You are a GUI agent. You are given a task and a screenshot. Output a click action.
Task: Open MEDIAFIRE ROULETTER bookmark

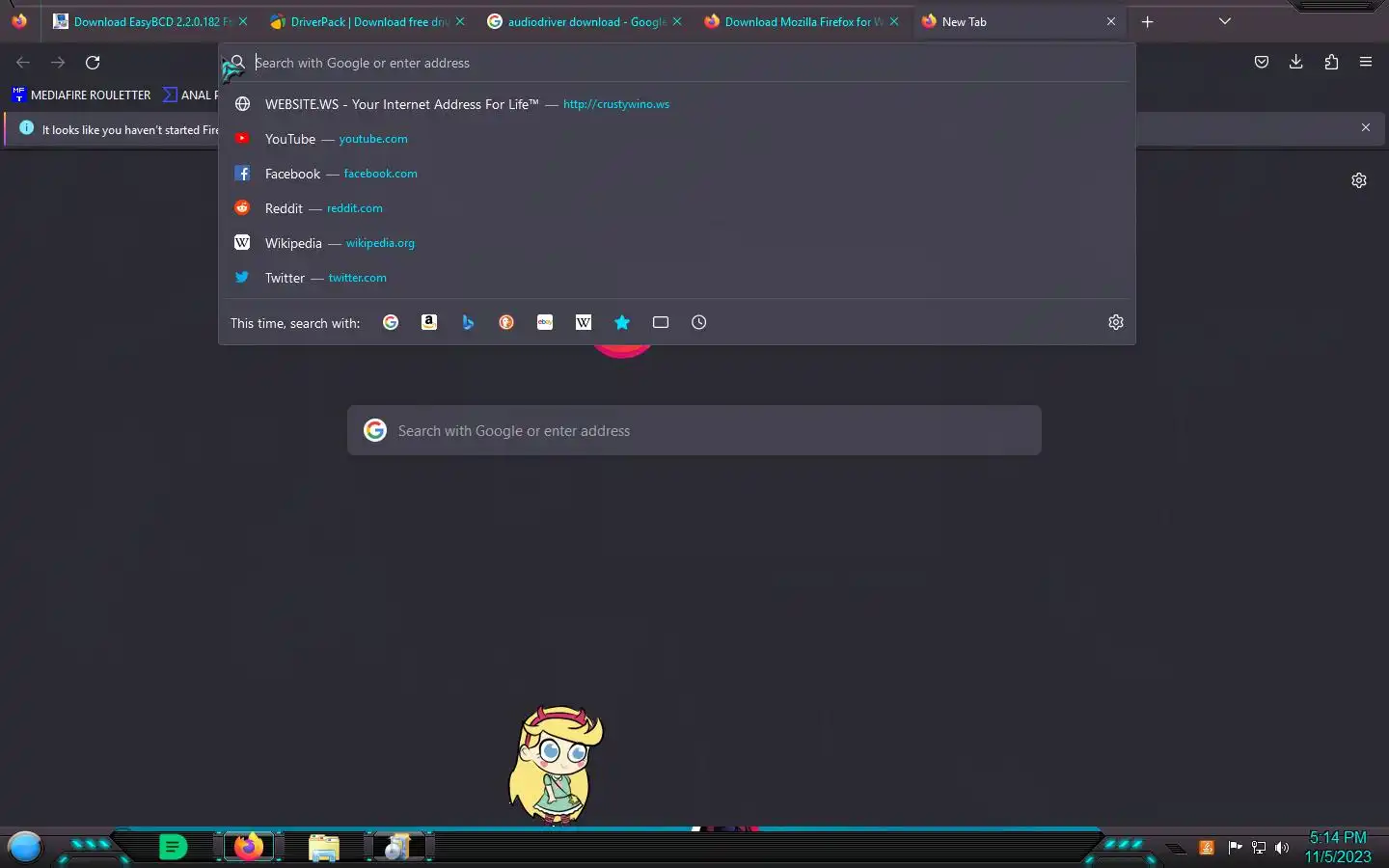click(82, 95)
